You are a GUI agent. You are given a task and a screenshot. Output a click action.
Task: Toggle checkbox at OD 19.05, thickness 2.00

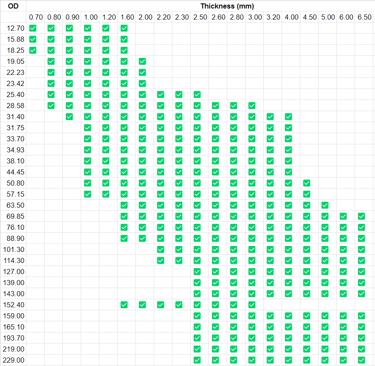[142, 61]
